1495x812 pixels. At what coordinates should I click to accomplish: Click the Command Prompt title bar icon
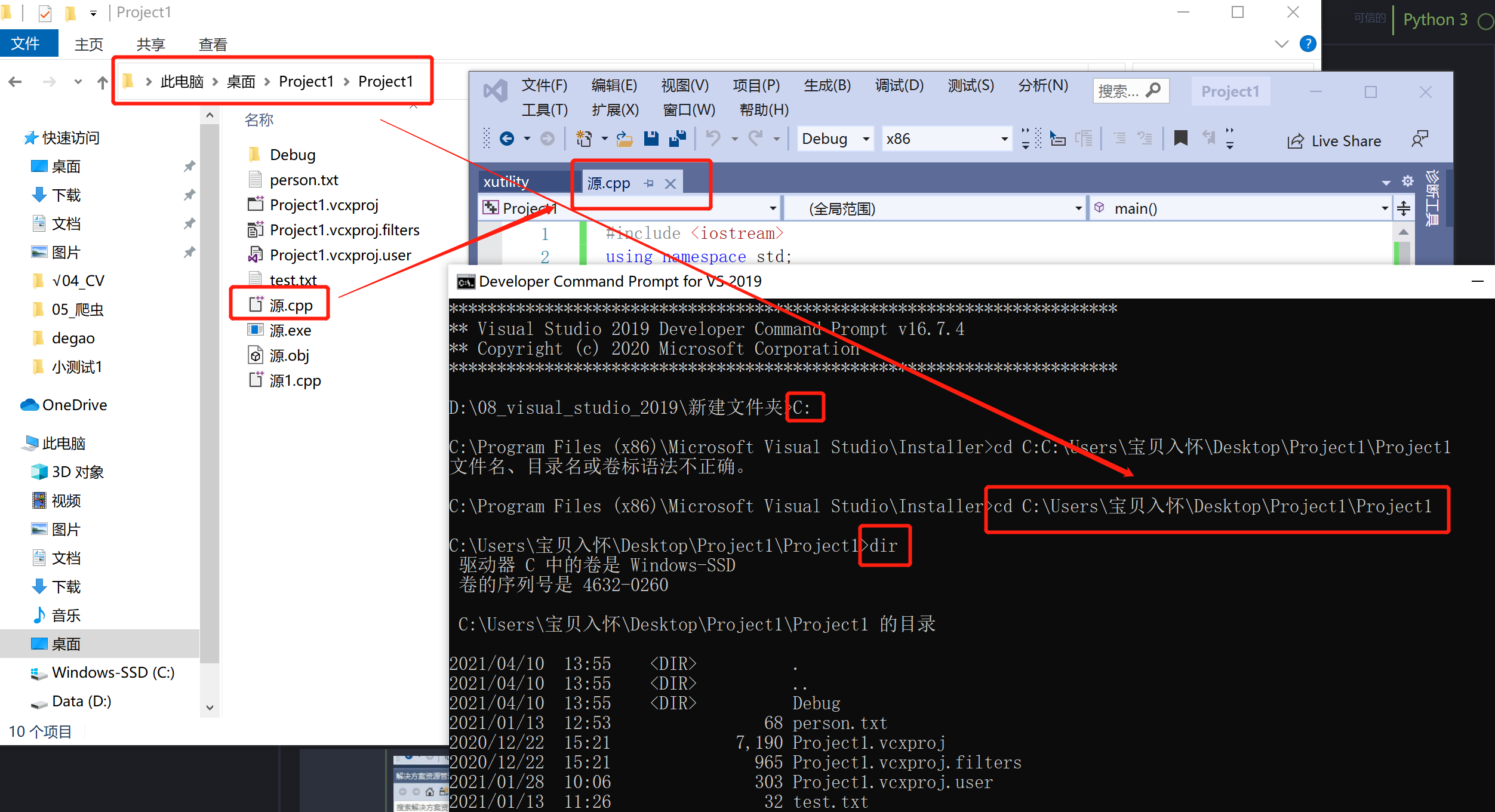[466, 282]
